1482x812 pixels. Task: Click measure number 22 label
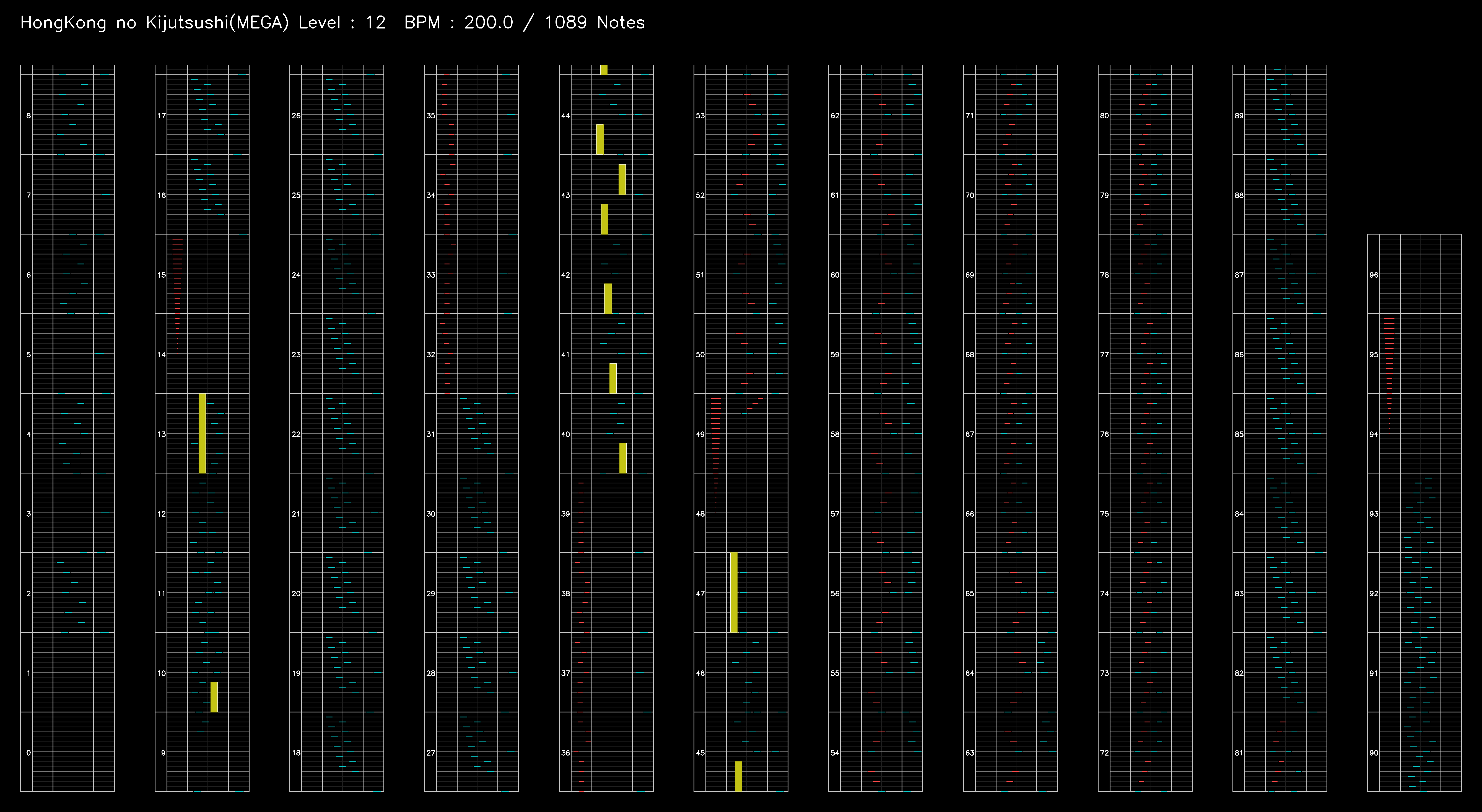click(296, 434)
